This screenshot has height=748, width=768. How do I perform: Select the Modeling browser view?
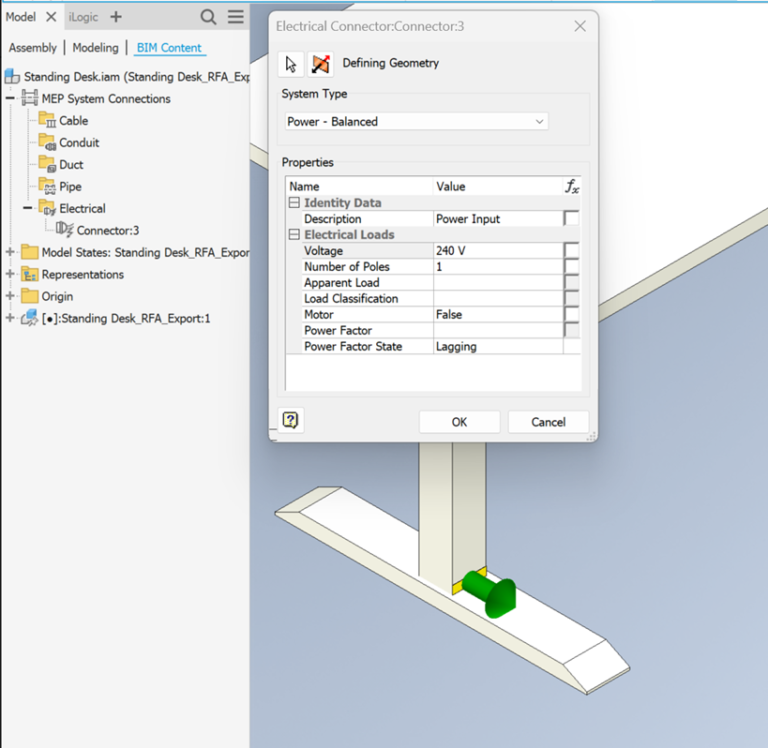(x=96, y=48)
